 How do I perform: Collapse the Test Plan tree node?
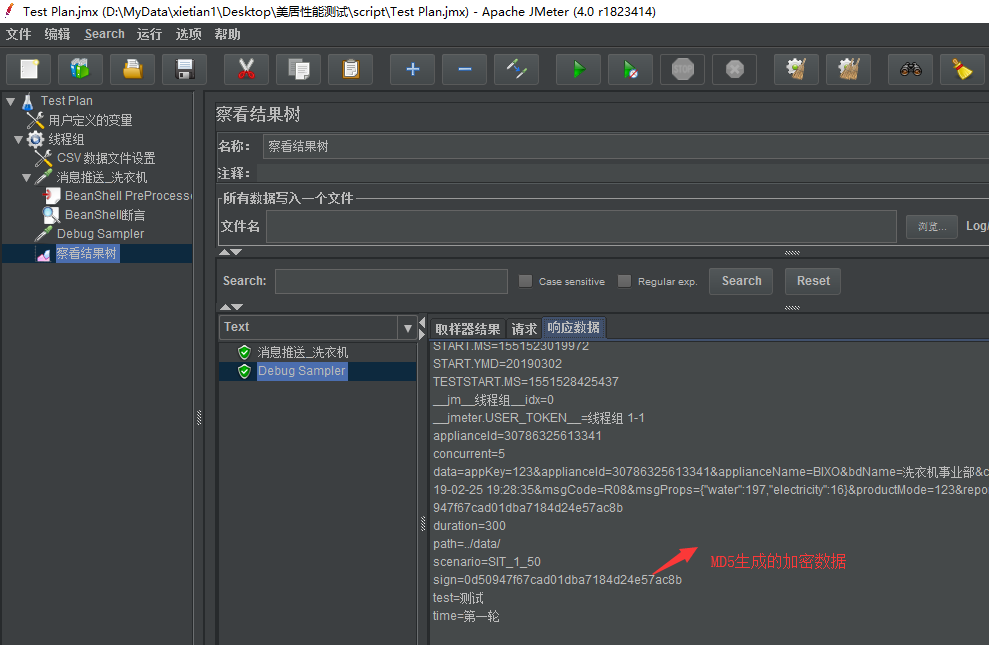11,101
